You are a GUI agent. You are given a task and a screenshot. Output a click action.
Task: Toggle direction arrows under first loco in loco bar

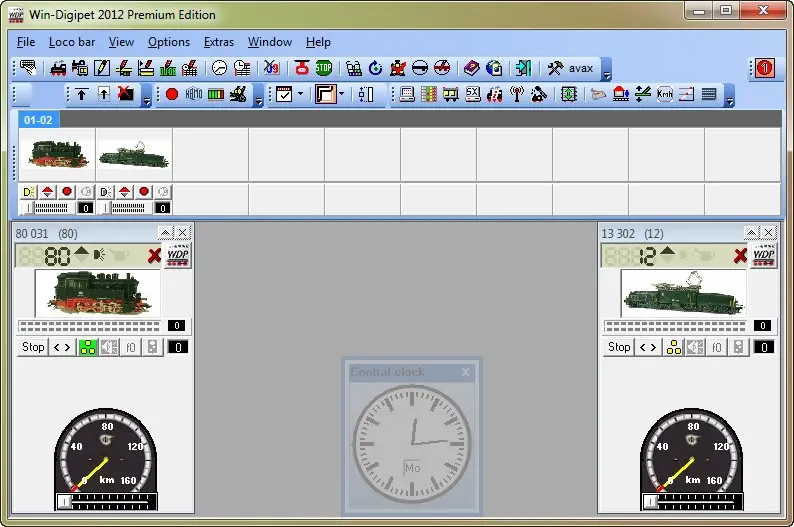[48, 192]
